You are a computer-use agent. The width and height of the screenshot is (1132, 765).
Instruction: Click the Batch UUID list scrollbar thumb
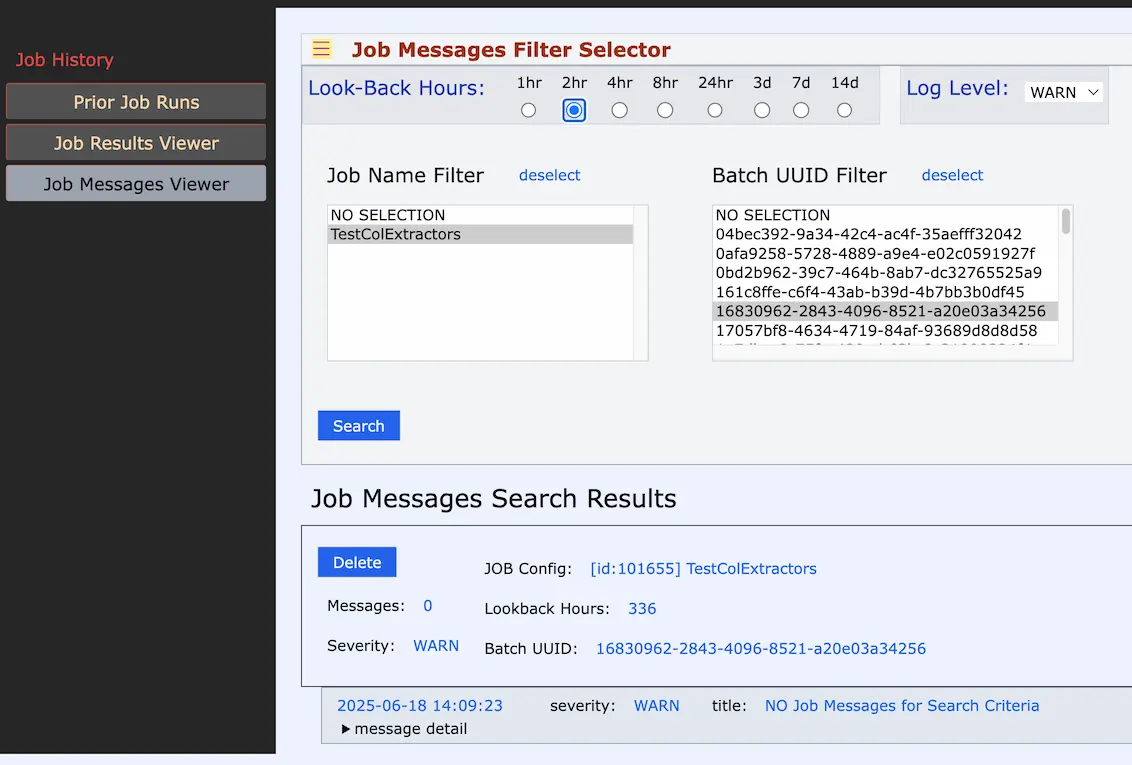point(1066,222)
